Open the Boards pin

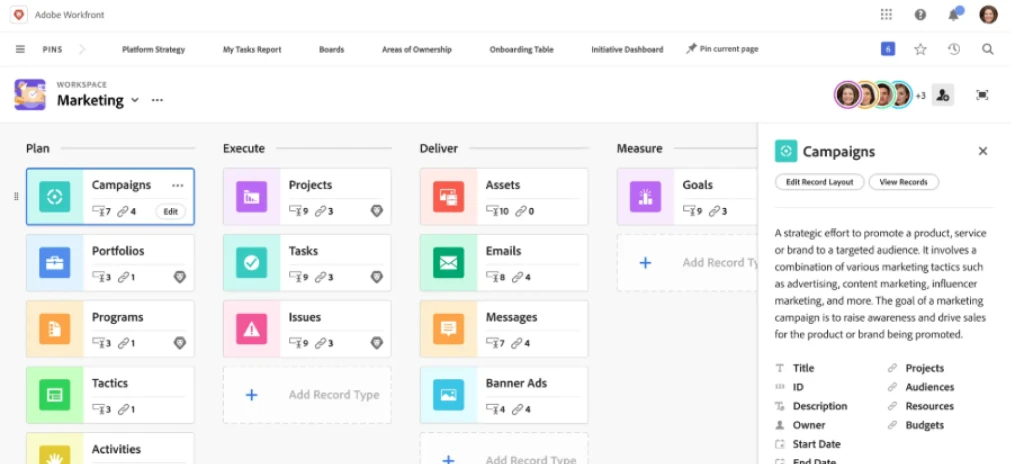coord(331,49)
